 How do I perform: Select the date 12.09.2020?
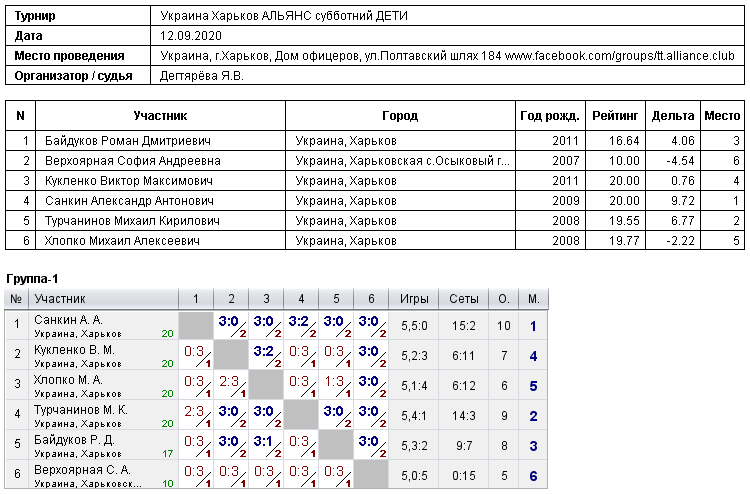click(x=191, y=36)
